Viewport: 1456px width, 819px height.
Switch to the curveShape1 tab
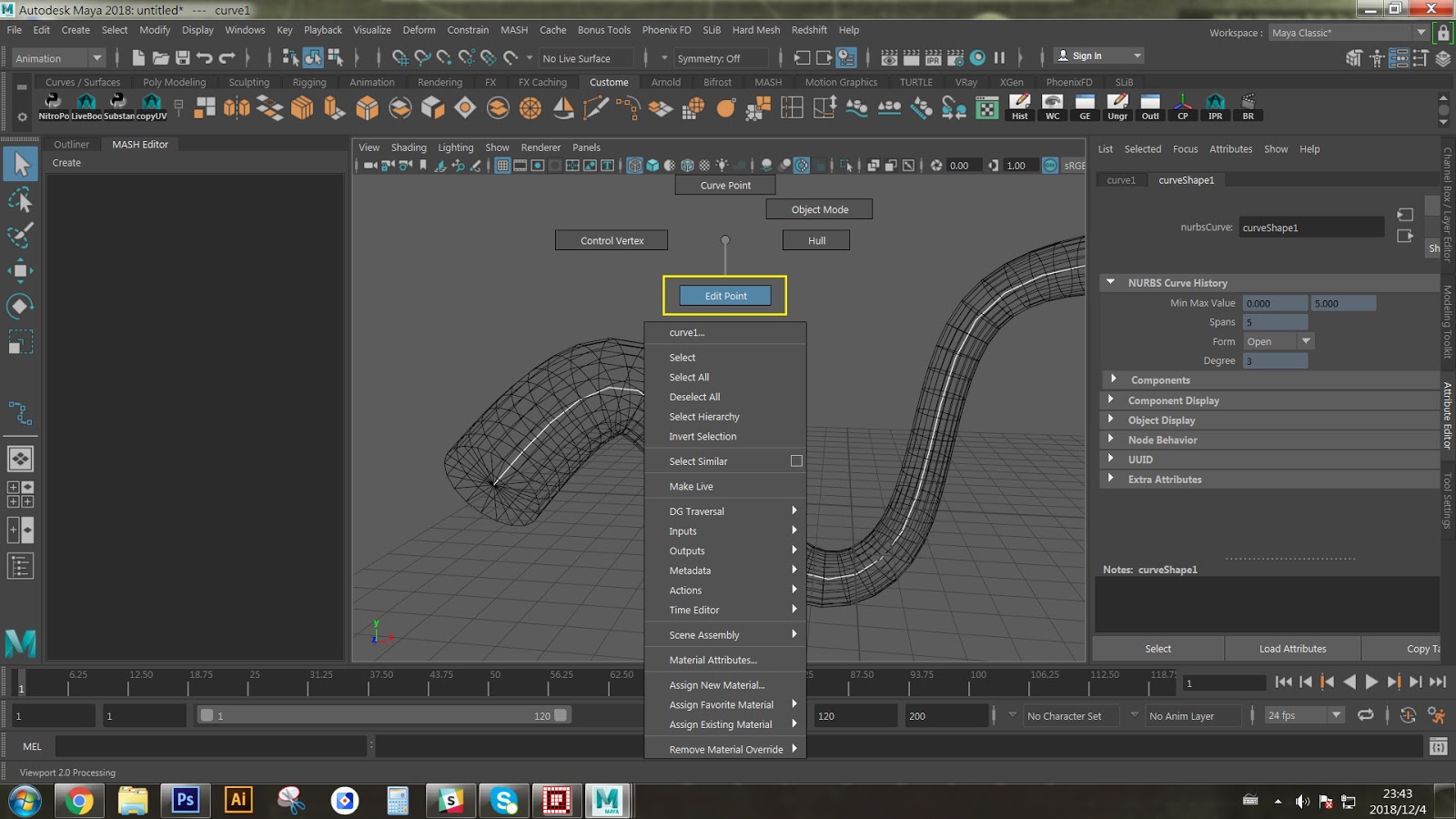pyautogui.click(x=1185, y=179)
